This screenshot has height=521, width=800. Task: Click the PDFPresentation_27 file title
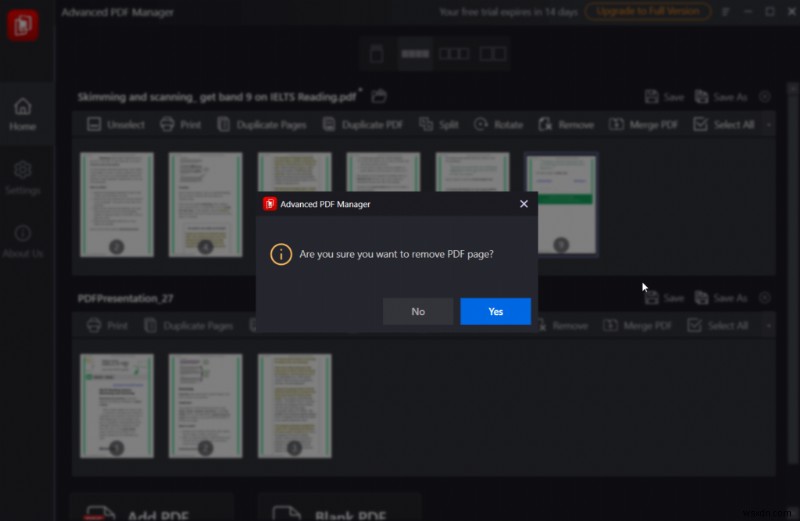[126, 298]
